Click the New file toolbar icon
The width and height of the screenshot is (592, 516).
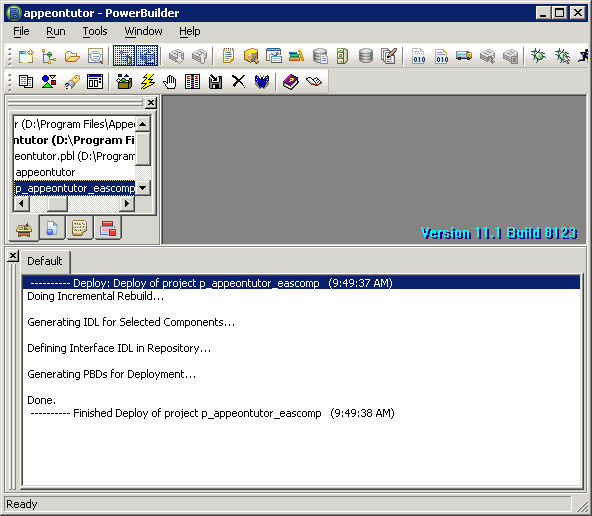(26, 56)
